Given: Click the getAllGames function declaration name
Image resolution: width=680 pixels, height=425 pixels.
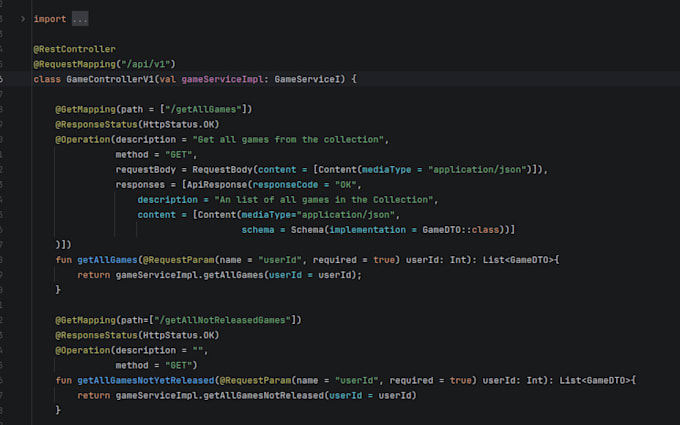Looking at the screenshot, I should (x=107, y=260).
